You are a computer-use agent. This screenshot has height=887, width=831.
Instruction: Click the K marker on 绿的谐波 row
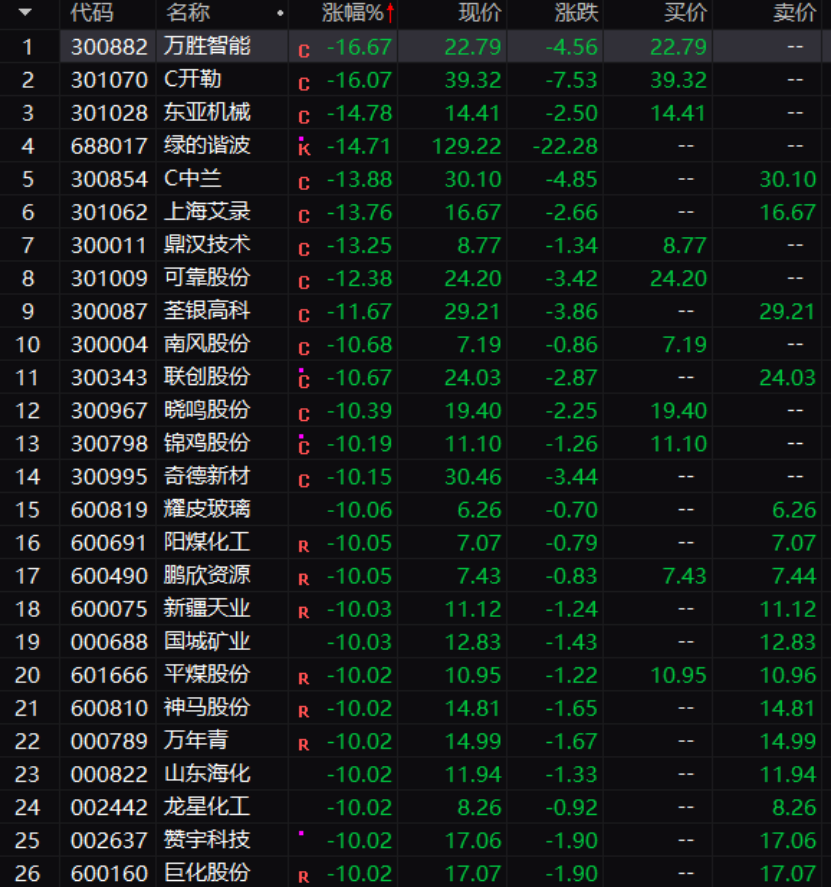pos(304,149)
